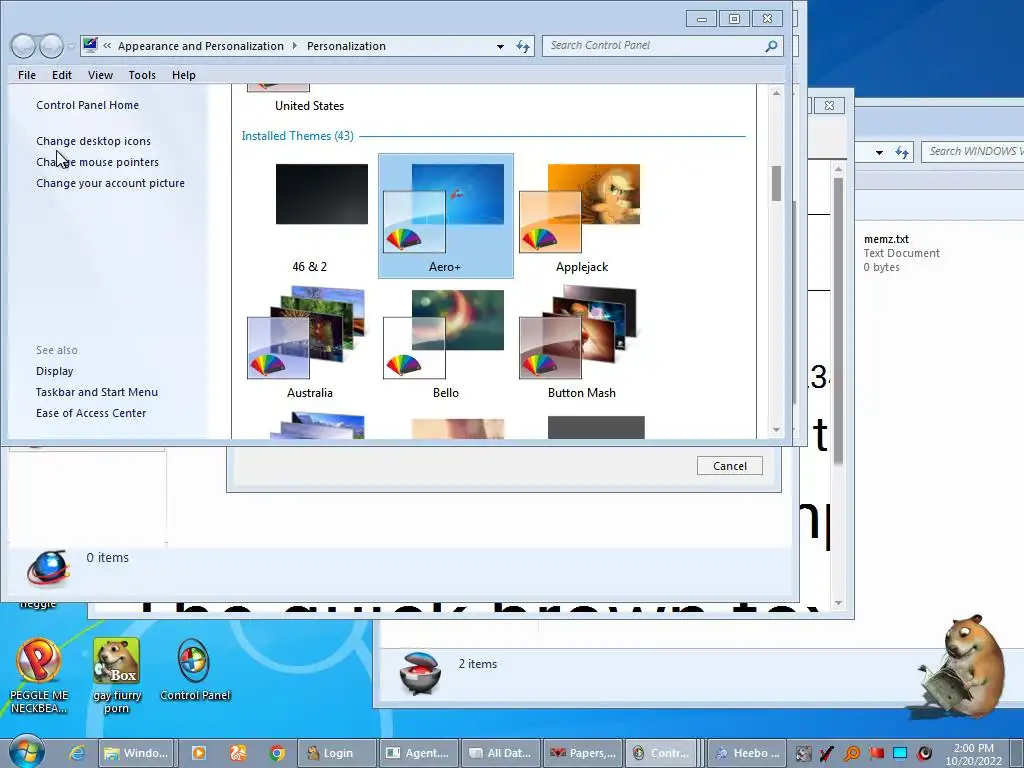Go to Control Panel Home
This screenshot has height=768, width=1024.
pos(88,105)
